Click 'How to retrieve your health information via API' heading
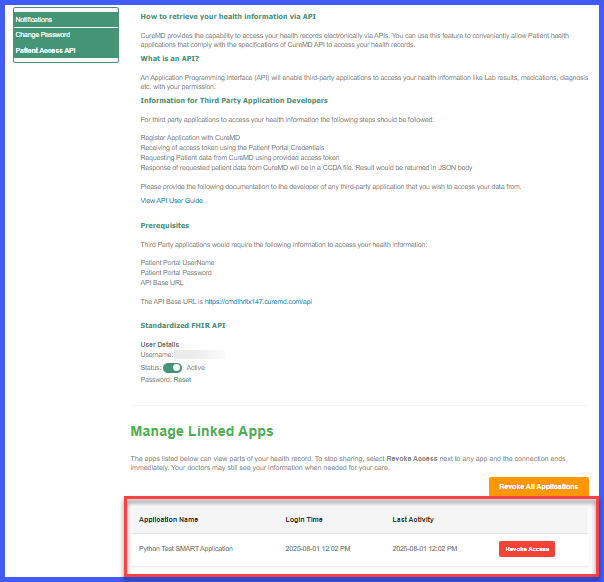 [228, 17]
